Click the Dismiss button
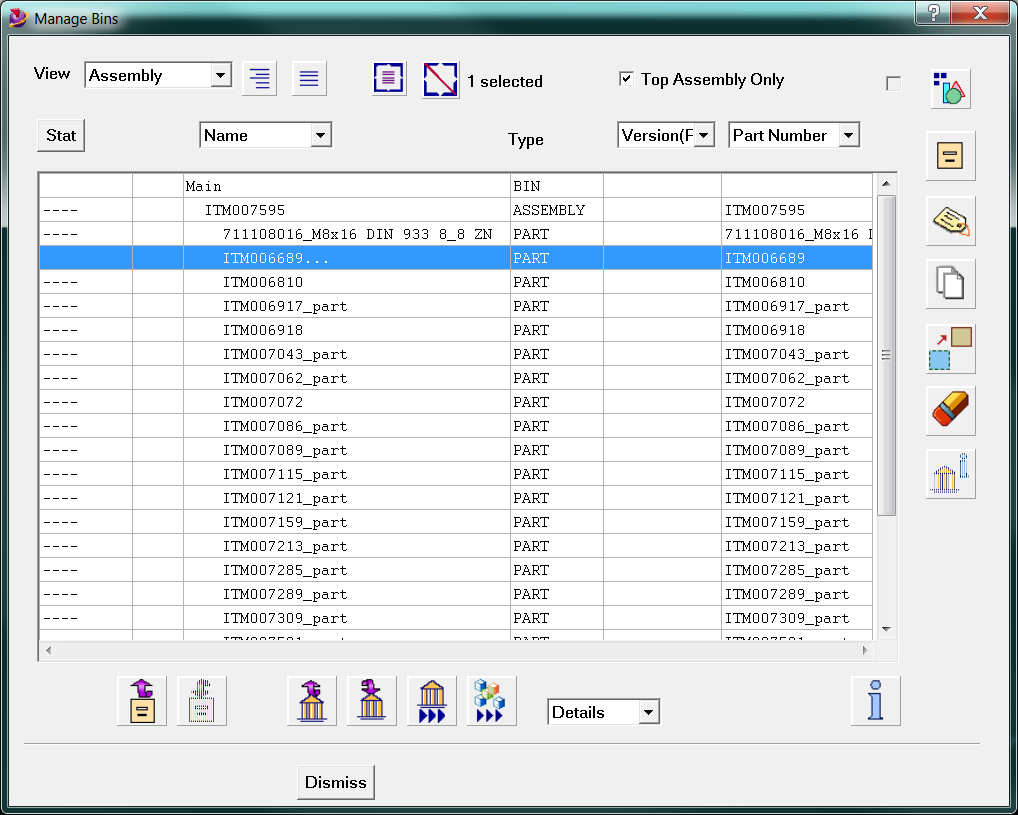Screen dimensions: 1018x815 (336, 782)
